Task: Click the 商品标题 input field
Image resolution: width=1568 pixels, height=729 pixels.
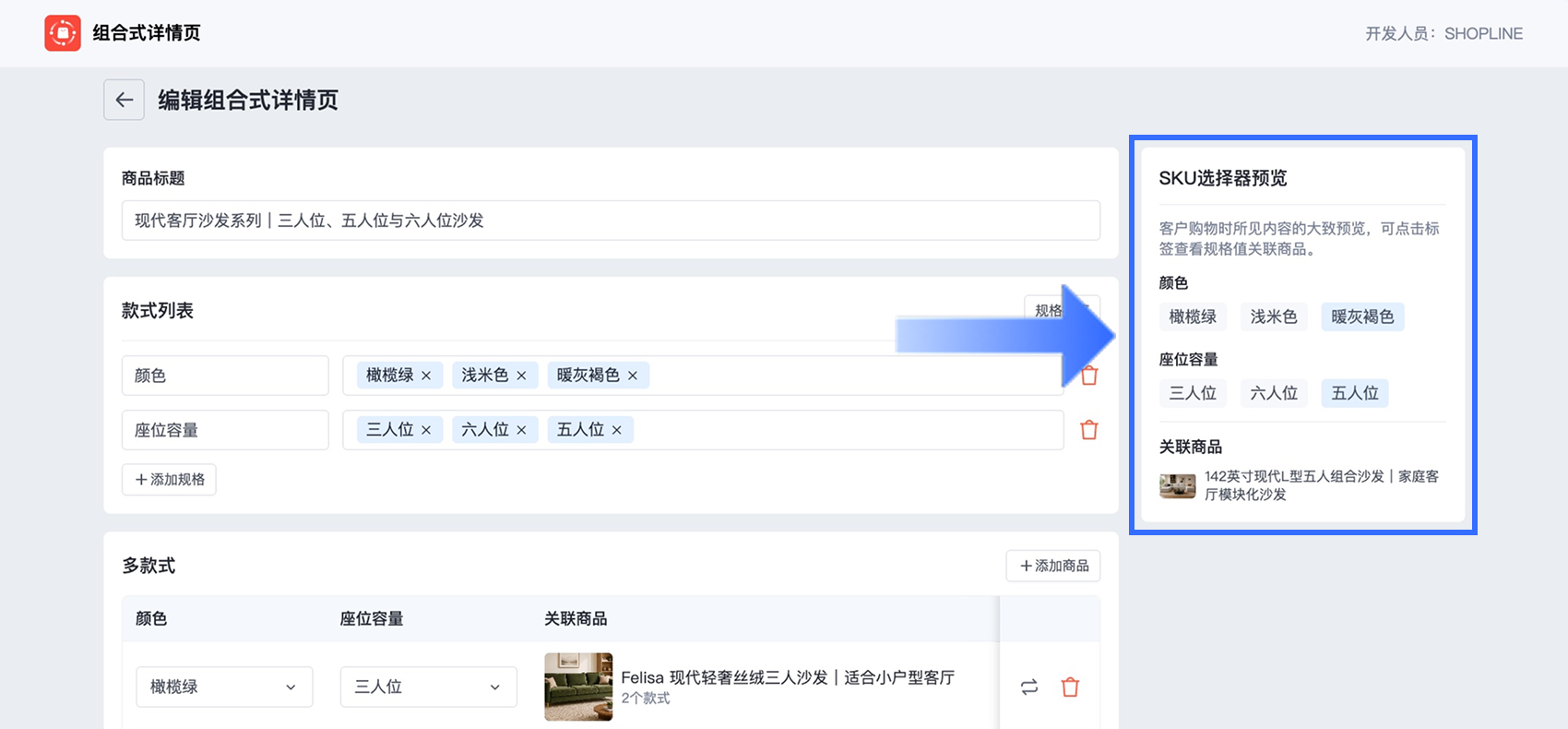Action: [x=611, y=221]
